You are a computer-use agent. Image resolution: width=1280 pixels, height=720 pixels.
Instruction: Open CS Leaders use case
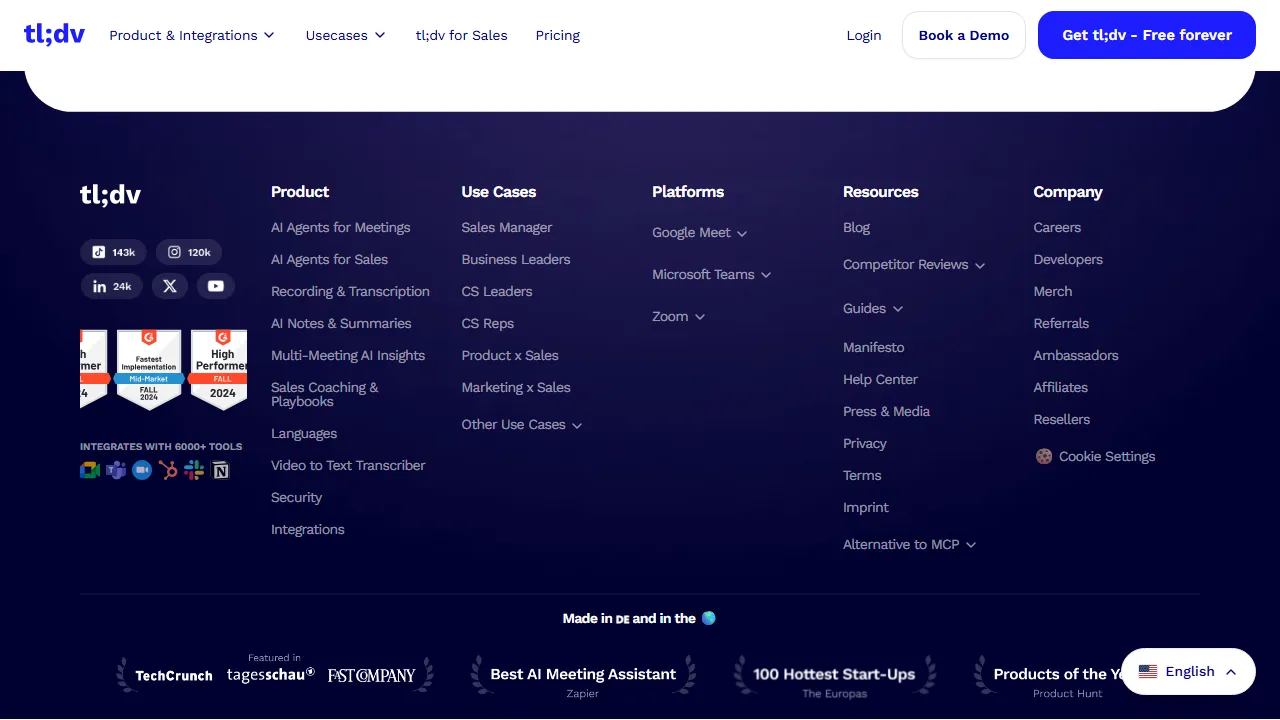[497, 291]
